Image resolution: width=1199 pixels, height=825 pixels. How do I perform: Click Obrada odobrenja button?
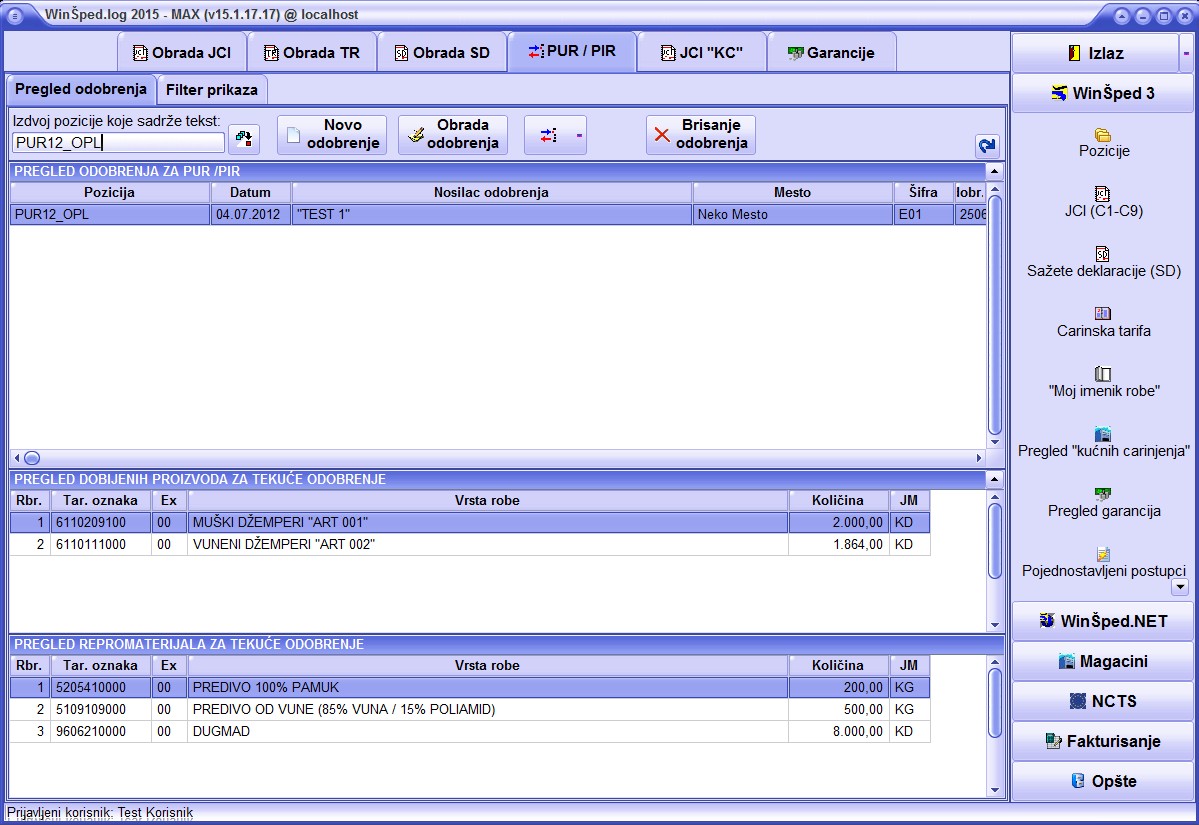(453, 135)
